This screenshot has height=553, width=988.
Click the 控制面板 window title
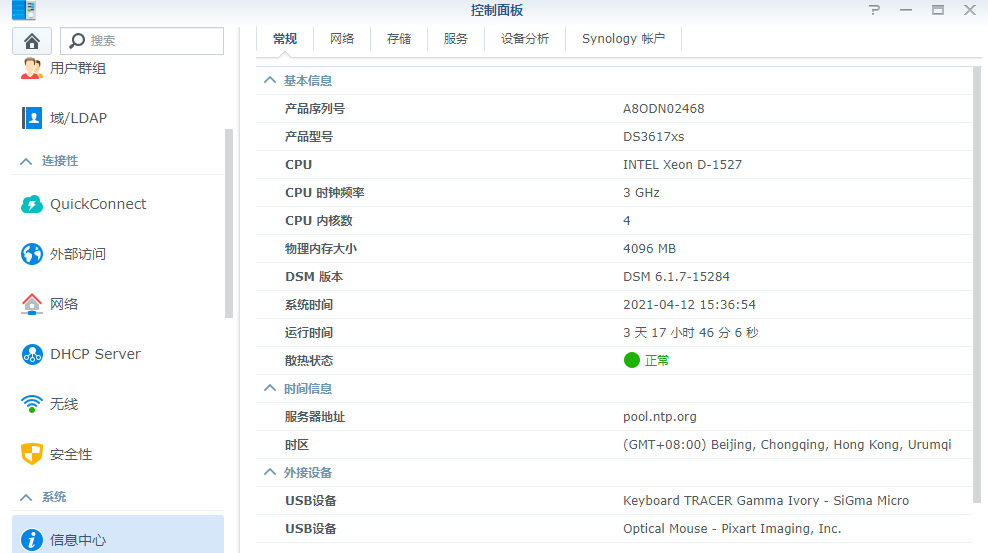pos(497,10)
